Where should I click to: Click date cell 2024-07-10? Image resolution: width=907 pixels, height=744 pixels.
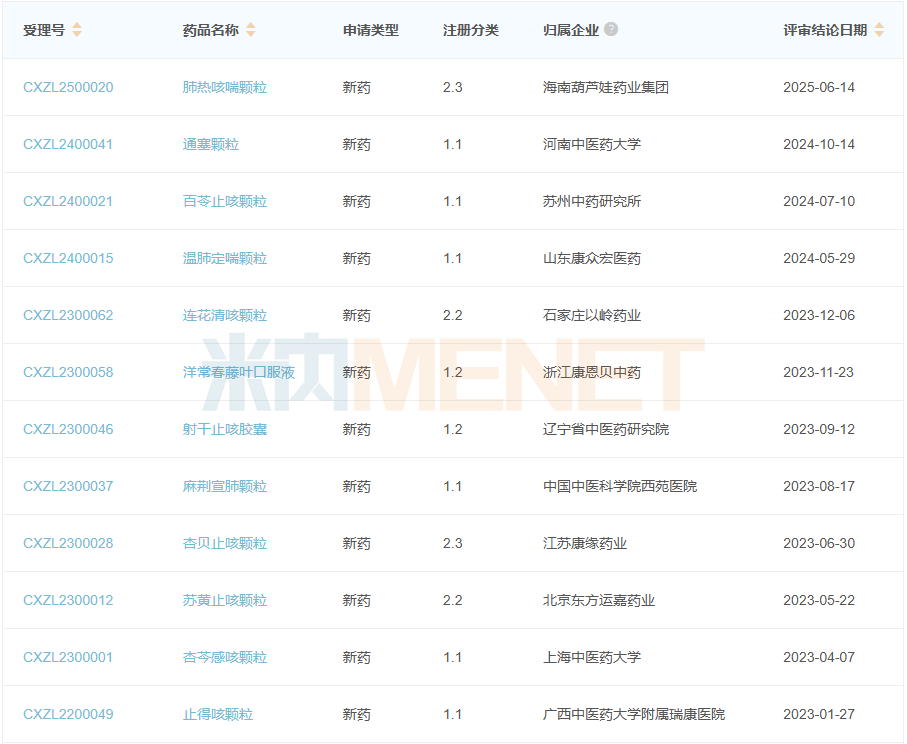[x=819, y=201]
